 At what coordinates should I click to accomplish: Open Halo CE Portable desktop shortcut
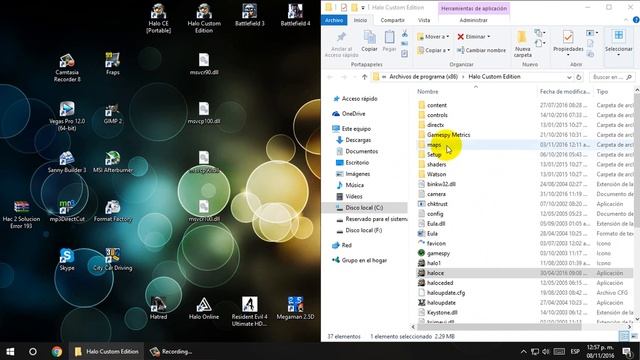(158, 18)
